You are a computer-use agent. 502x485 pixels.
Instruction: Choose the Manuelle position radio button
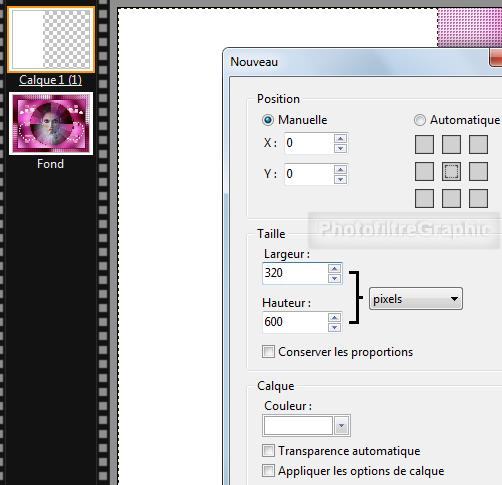point(268,120)
